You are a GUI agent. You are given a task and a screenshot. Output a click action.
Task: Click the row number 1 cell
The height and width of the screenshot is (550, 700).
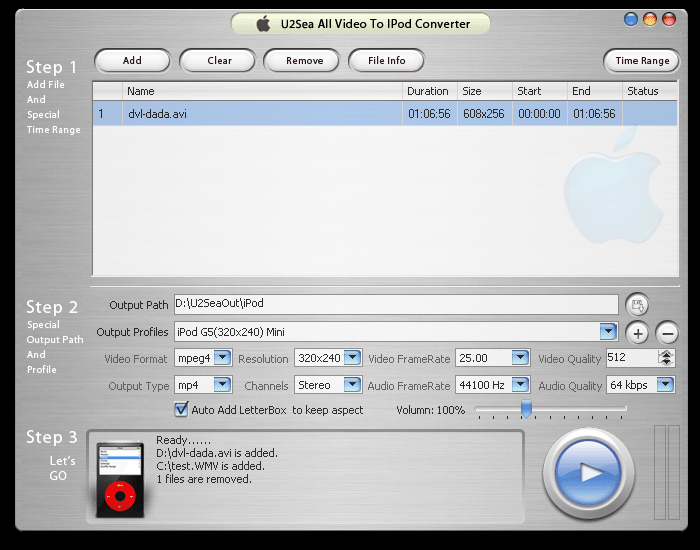tap(108, 113)
